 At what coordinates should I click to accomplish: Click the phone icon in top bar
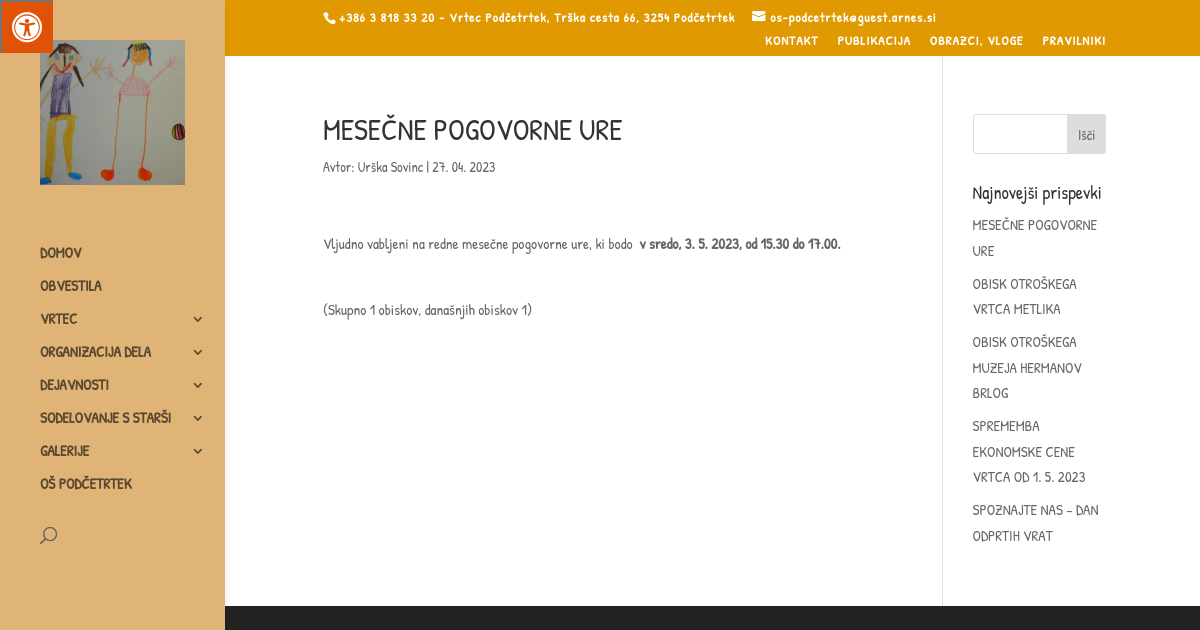[329, 18]
